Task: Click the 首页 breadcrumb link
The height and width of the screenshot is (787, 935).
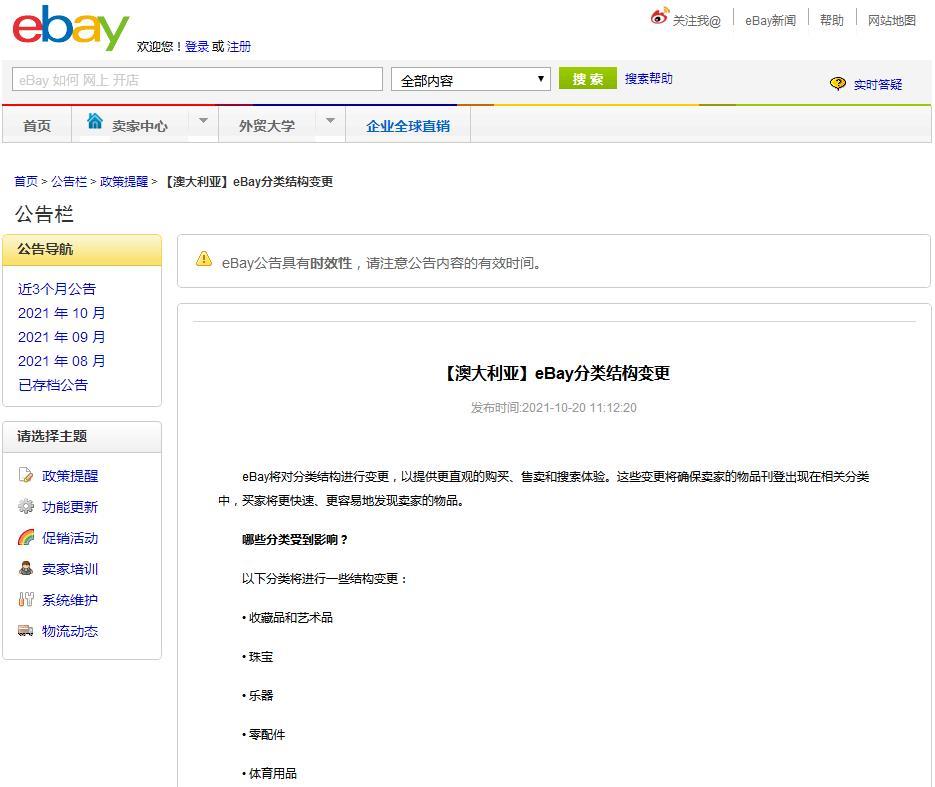Action: [26, 181]
